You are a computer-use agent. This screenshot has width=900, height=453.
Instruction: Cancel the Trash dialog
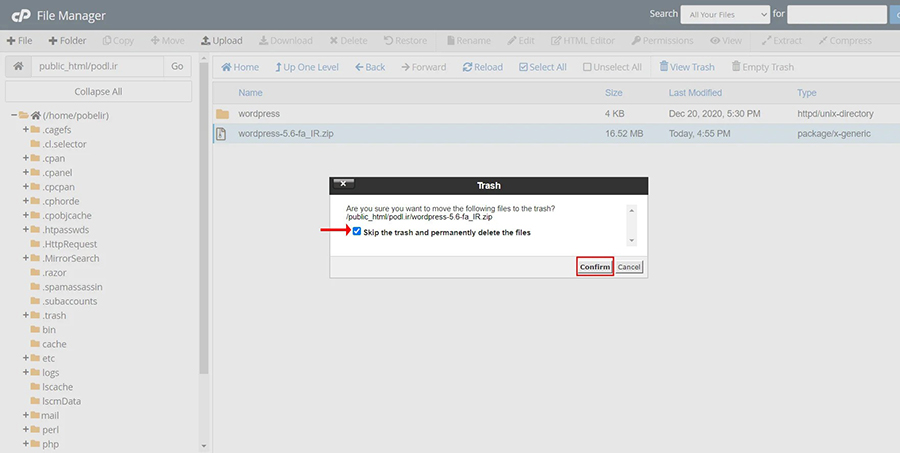629,267
